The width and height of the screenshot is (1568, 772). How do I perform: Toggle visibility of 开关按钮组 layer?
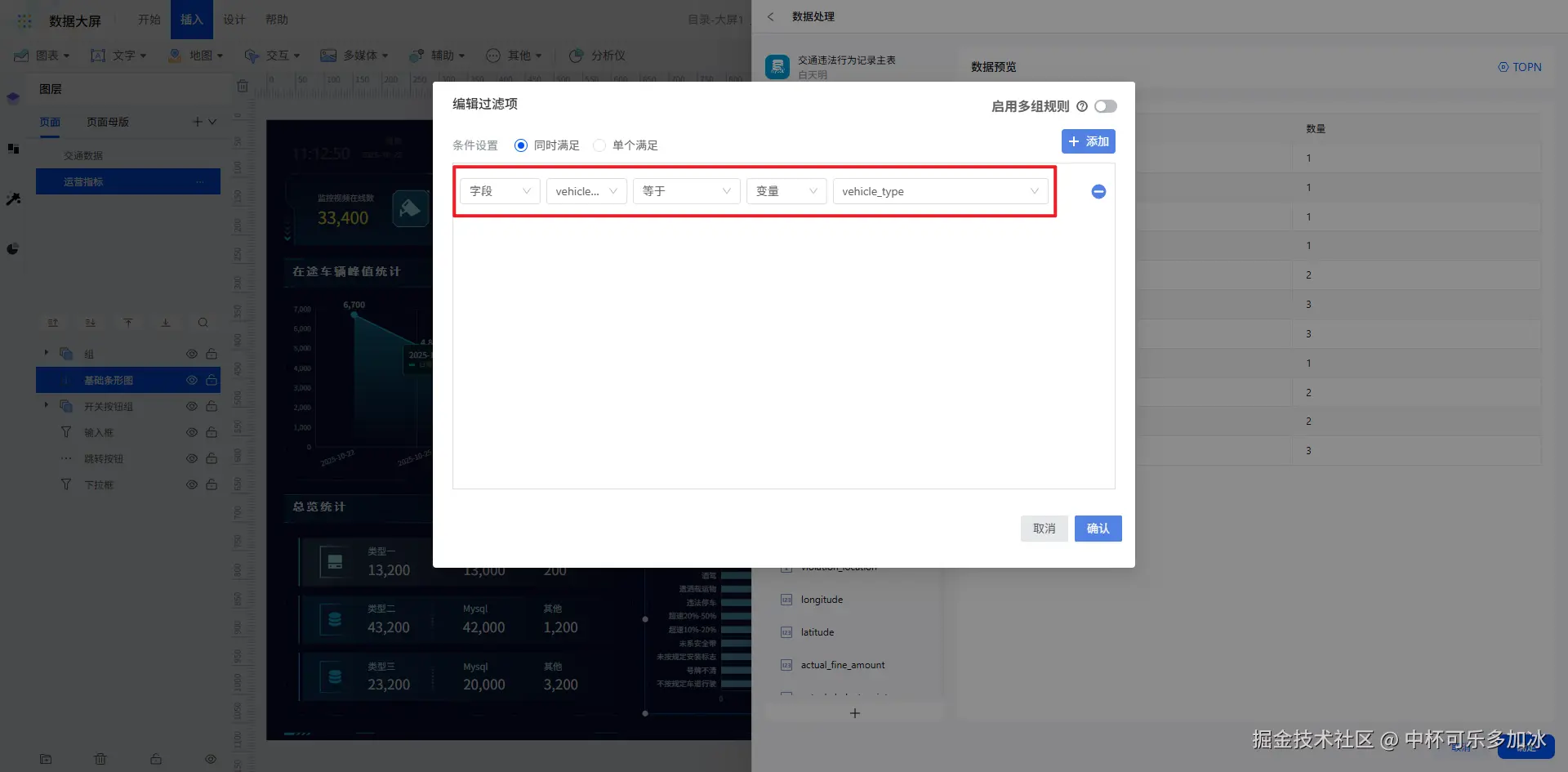tap(192, 406)
